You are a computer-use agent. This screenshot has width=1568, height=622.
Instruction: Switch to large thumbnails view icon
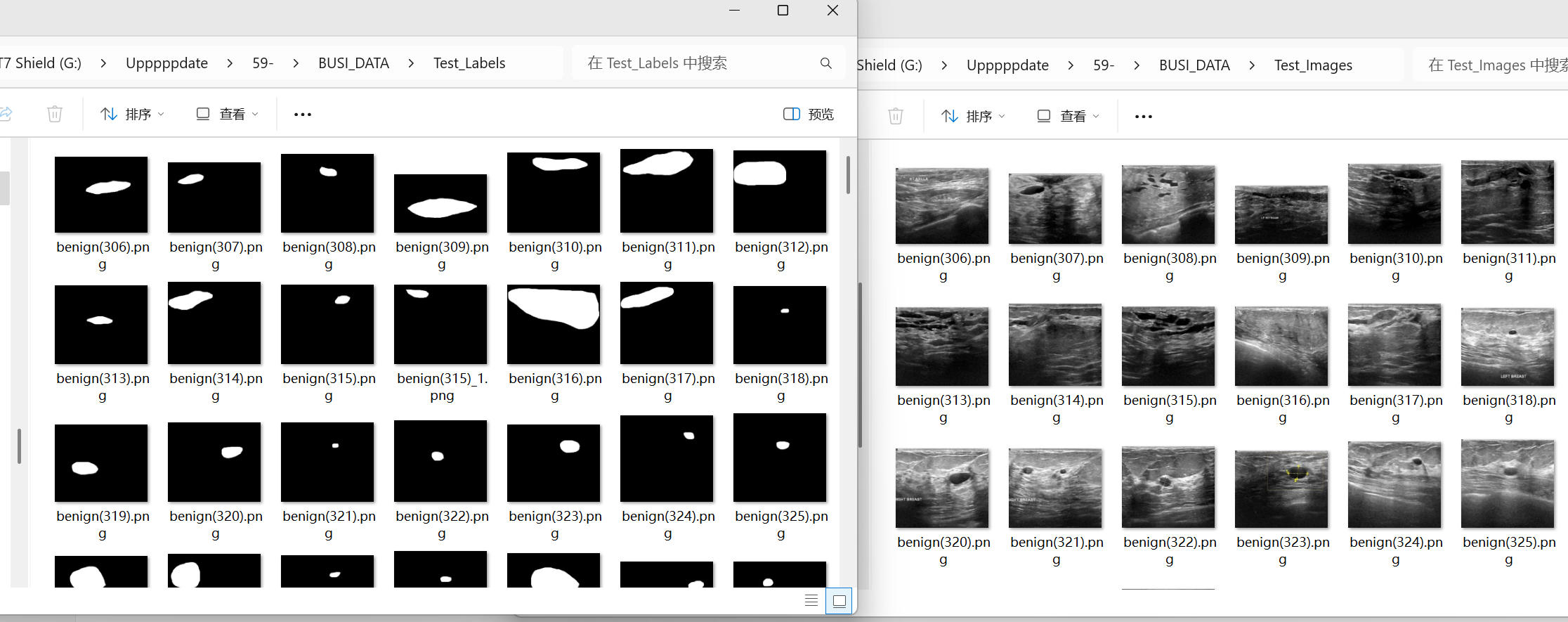839,601
